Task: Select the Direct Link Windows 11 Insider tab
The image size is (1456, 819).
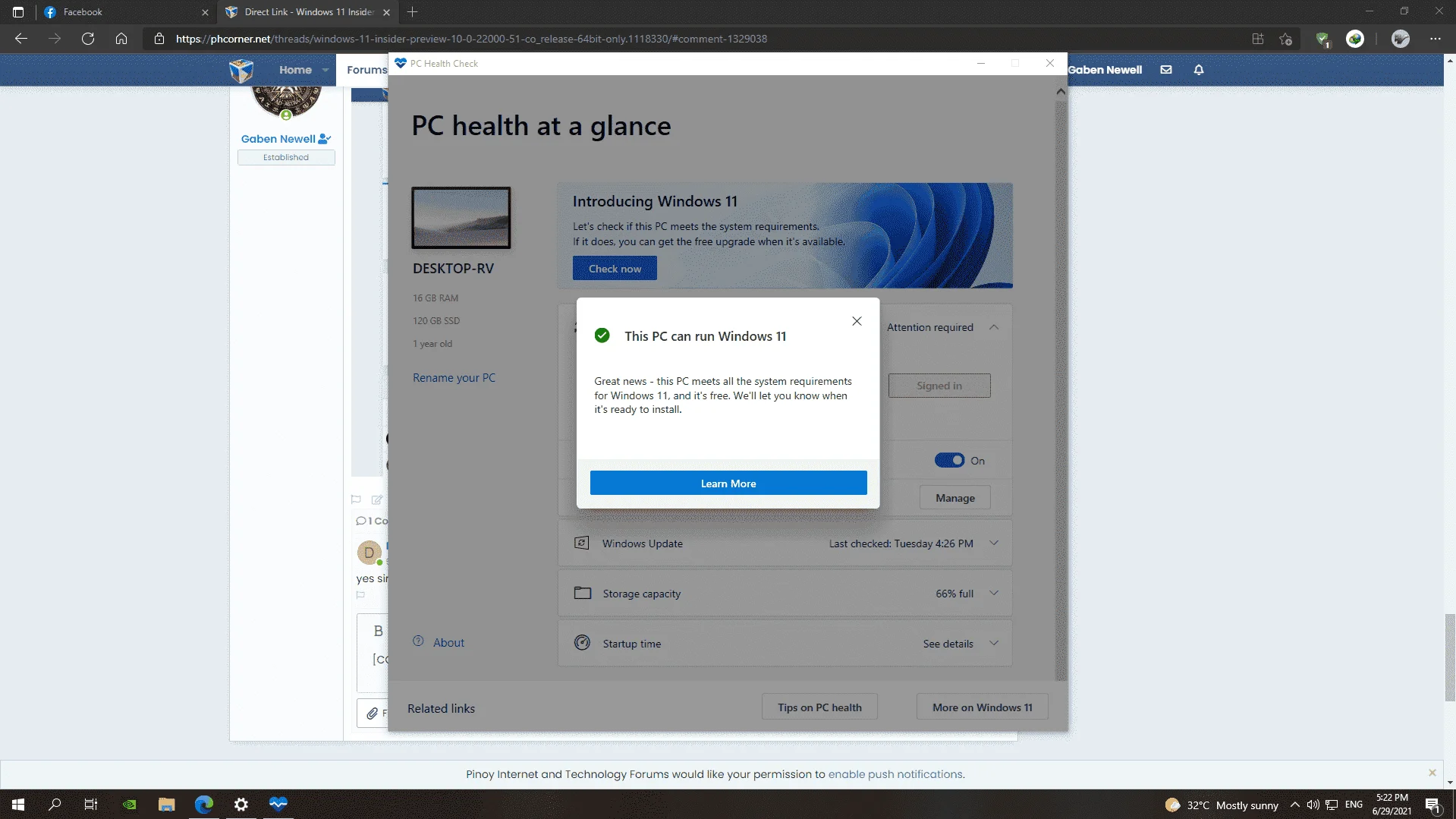Action: pos(307,12)
